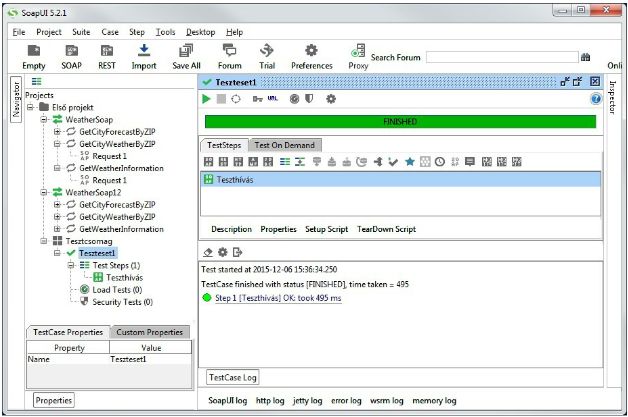
Task: Click the Search Forum input field
Action: click(x=502, y=57)
